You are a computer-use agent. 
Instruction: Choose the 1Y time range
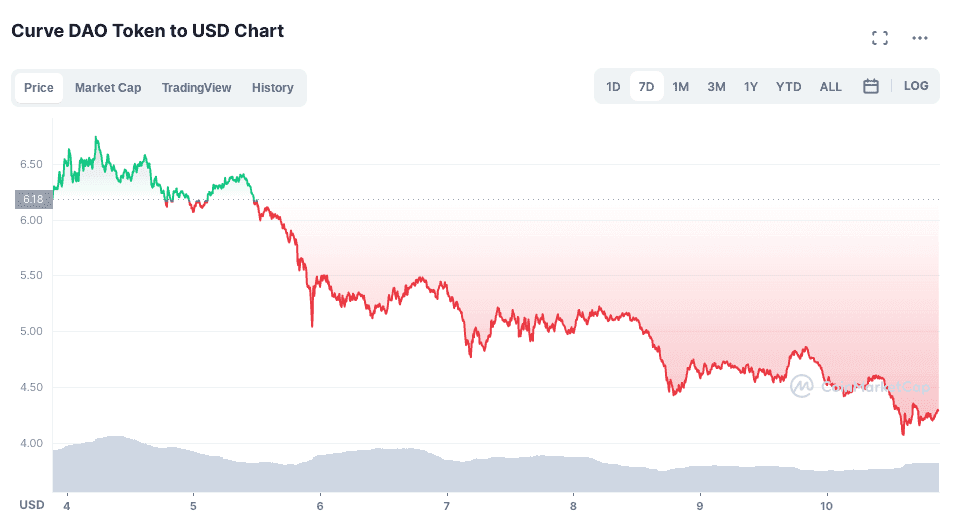click(751, 87)
